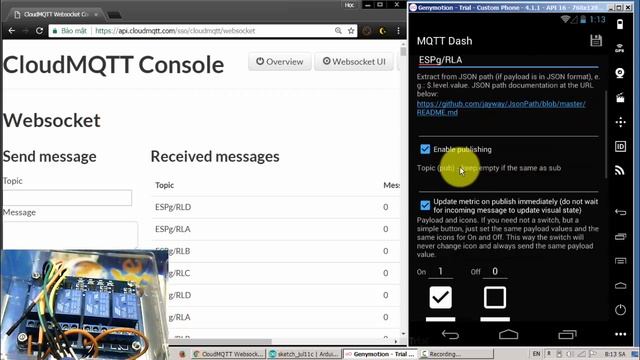Screen dimensions: 640x360
Task: Open the Overview page button
Action: pyautogui.click(x=280, y=62)
